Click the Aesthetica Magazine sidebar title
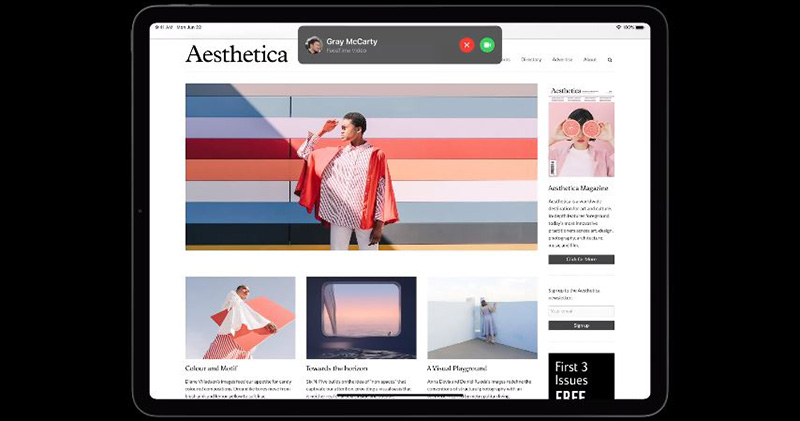This screenshot has width=800, height=421. (x=578, y=188)
